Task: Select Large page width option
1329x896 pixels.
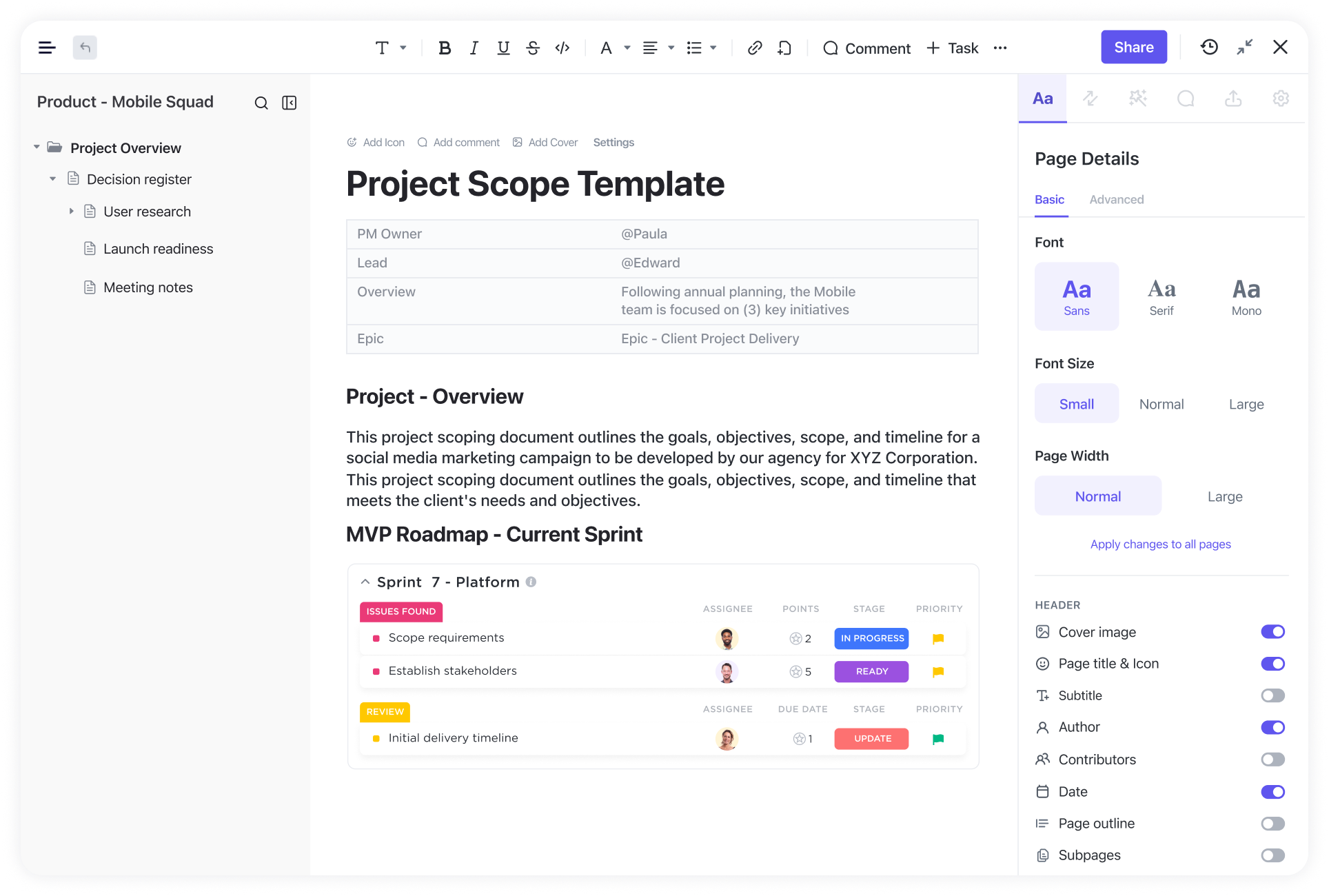Action: coord(1225,496)
